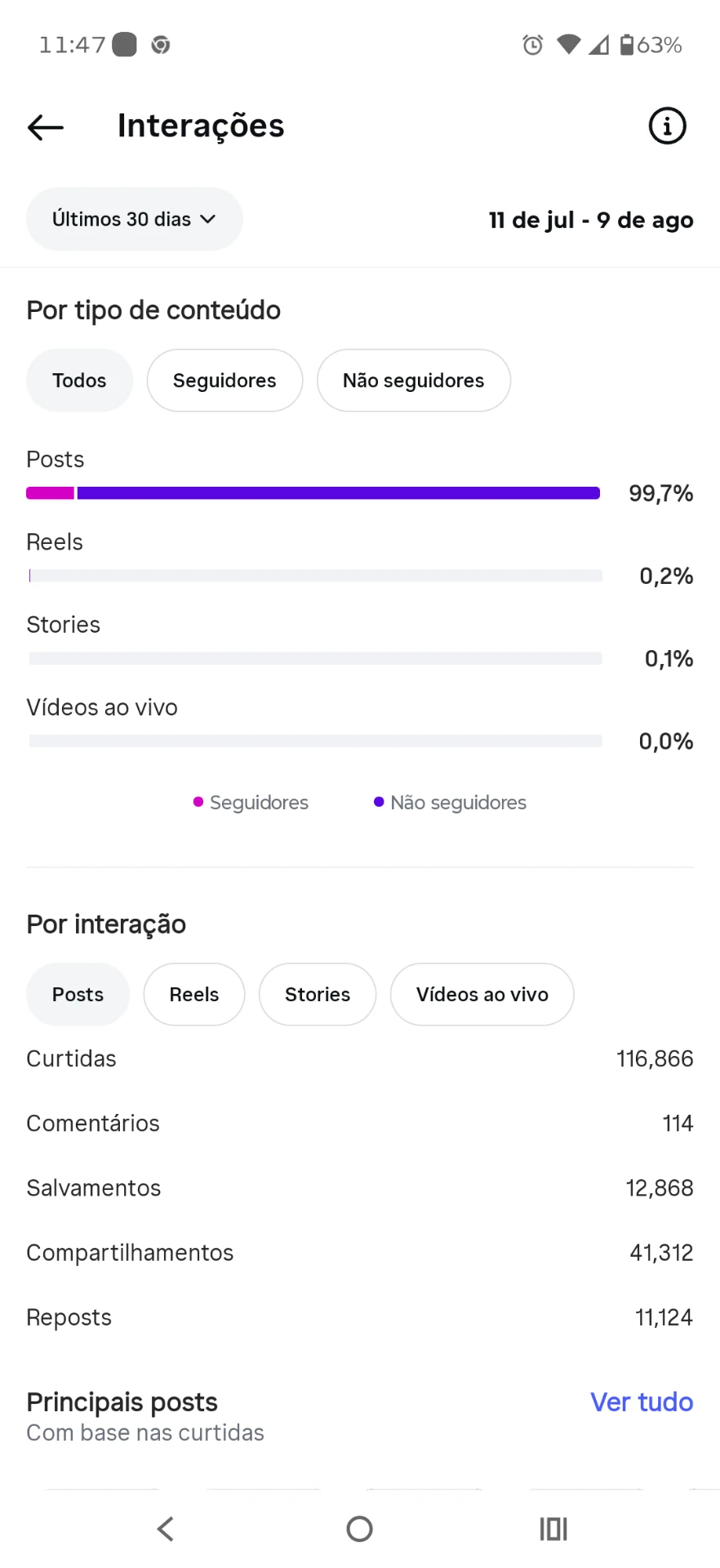The image size is (720, 1568).
Task: Open the Últimos 30 dias dropdown
Action: coord(134,219)
